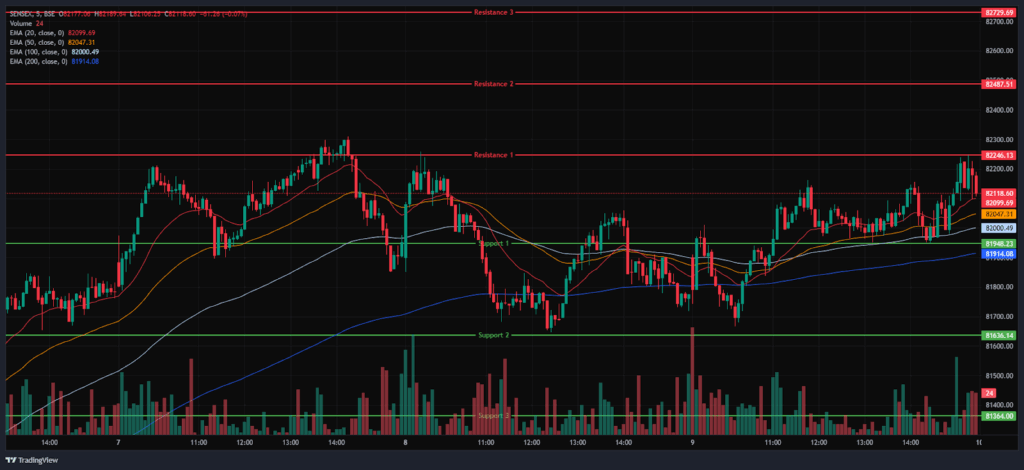Viewport: 1024px width, 470px height.
Task: Click the Resistance 2 line label
Action: [x=493, y=84]
